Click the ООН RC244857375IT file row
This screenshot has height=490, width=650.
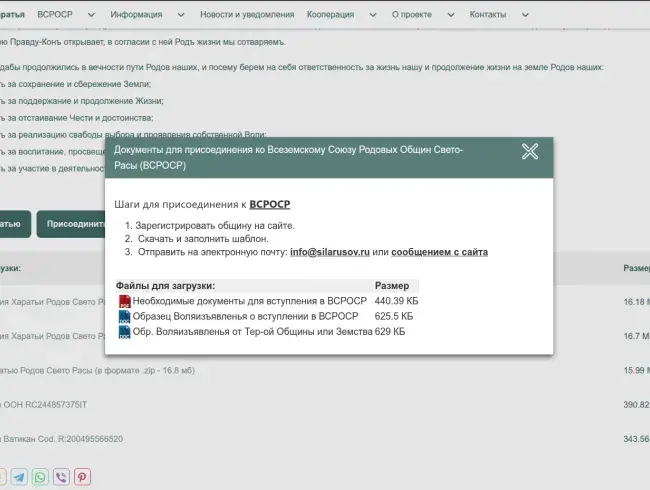coord(44,405)
